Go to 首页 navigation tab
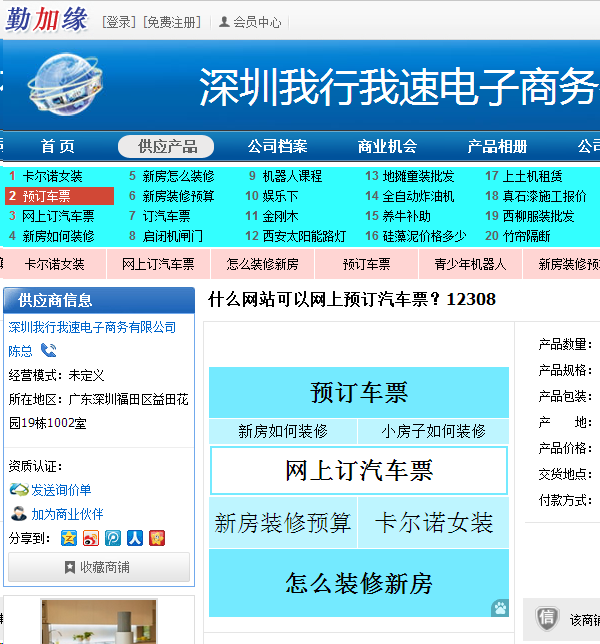The height and width of the screenshot is (644, 600). (x=58, y=147)
